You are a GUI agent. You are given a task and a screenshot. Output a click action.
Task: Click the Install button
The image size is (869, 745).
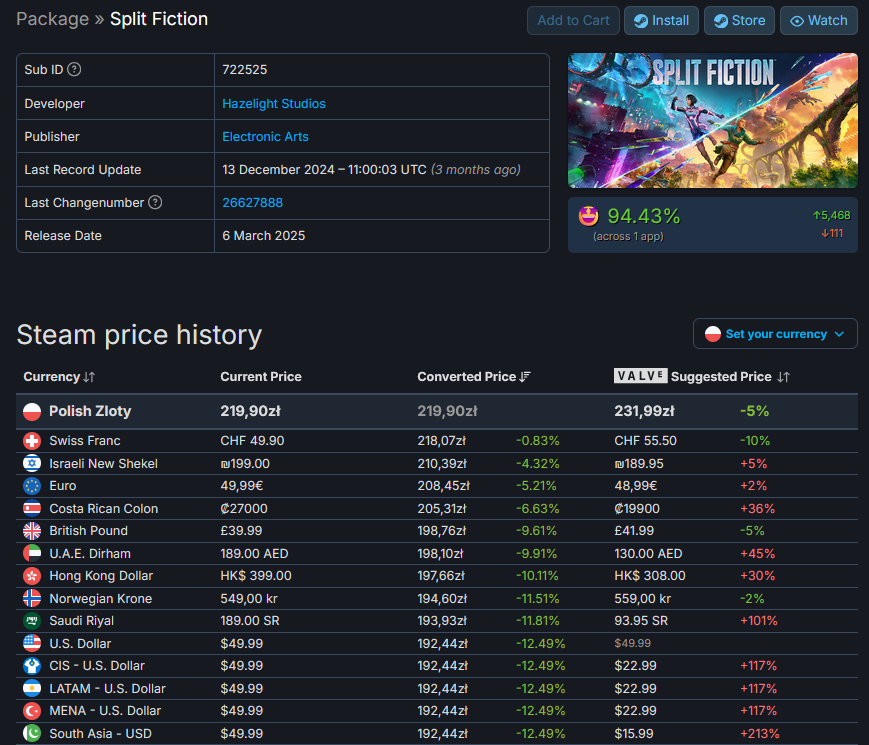[661, 21]
